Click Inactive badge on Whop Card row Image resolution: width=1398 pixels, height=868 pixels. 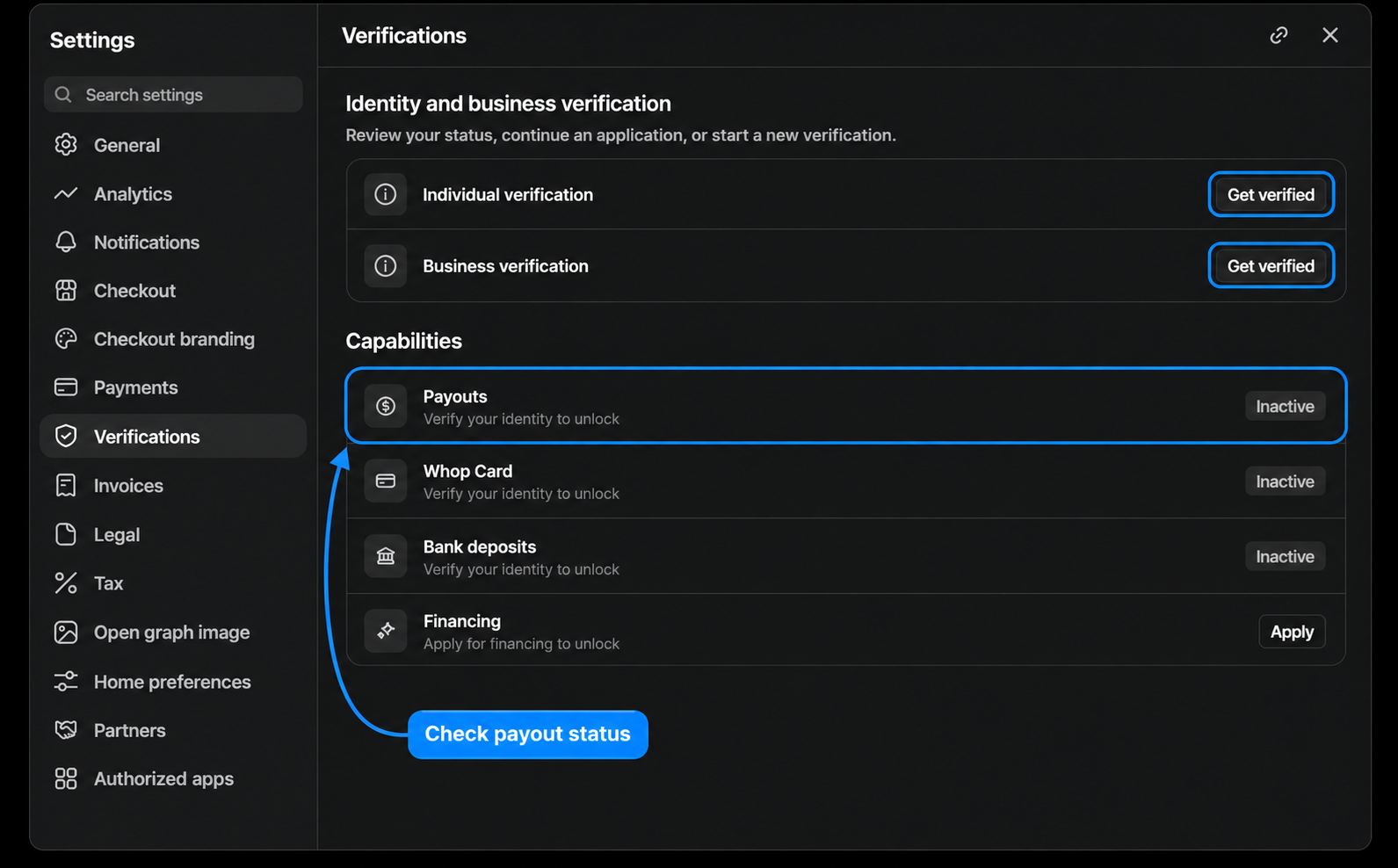(x=1285, y=481)
